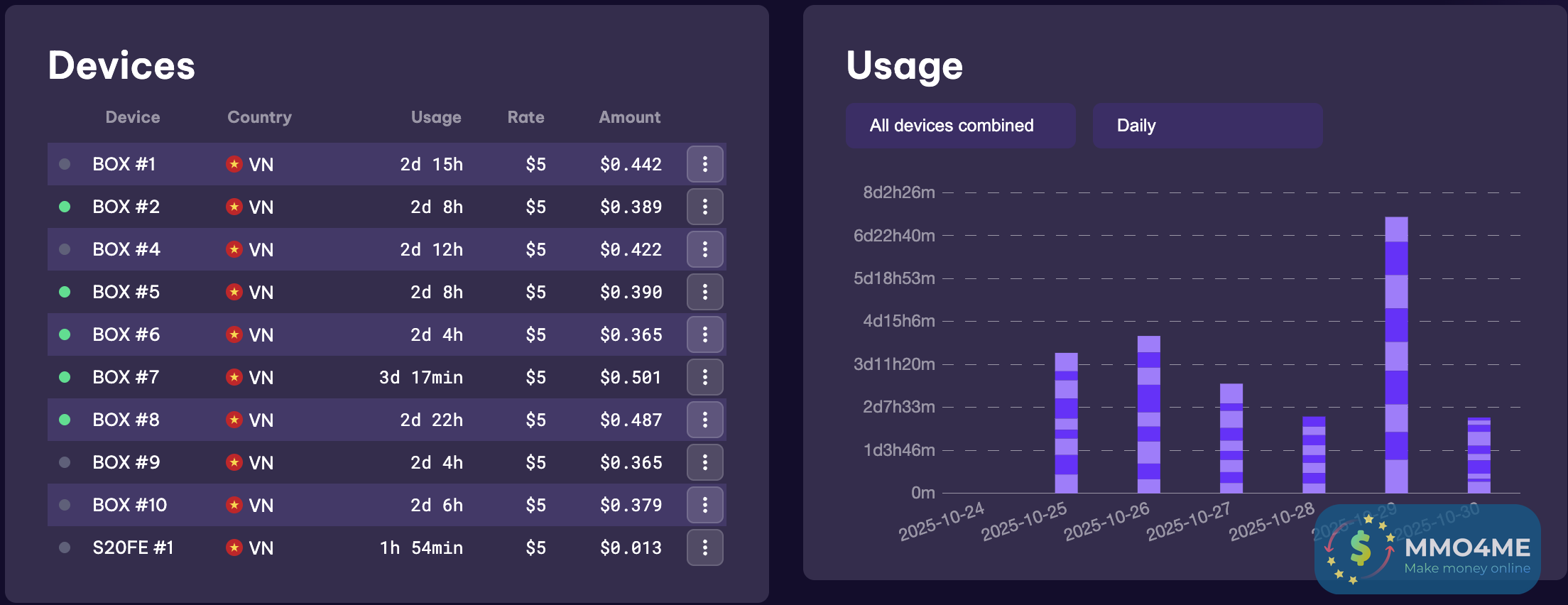The height and width of the screenshot is (605, 1568).
Task: Open the three-dot options for BOX #4
Action: coord(704,249)
